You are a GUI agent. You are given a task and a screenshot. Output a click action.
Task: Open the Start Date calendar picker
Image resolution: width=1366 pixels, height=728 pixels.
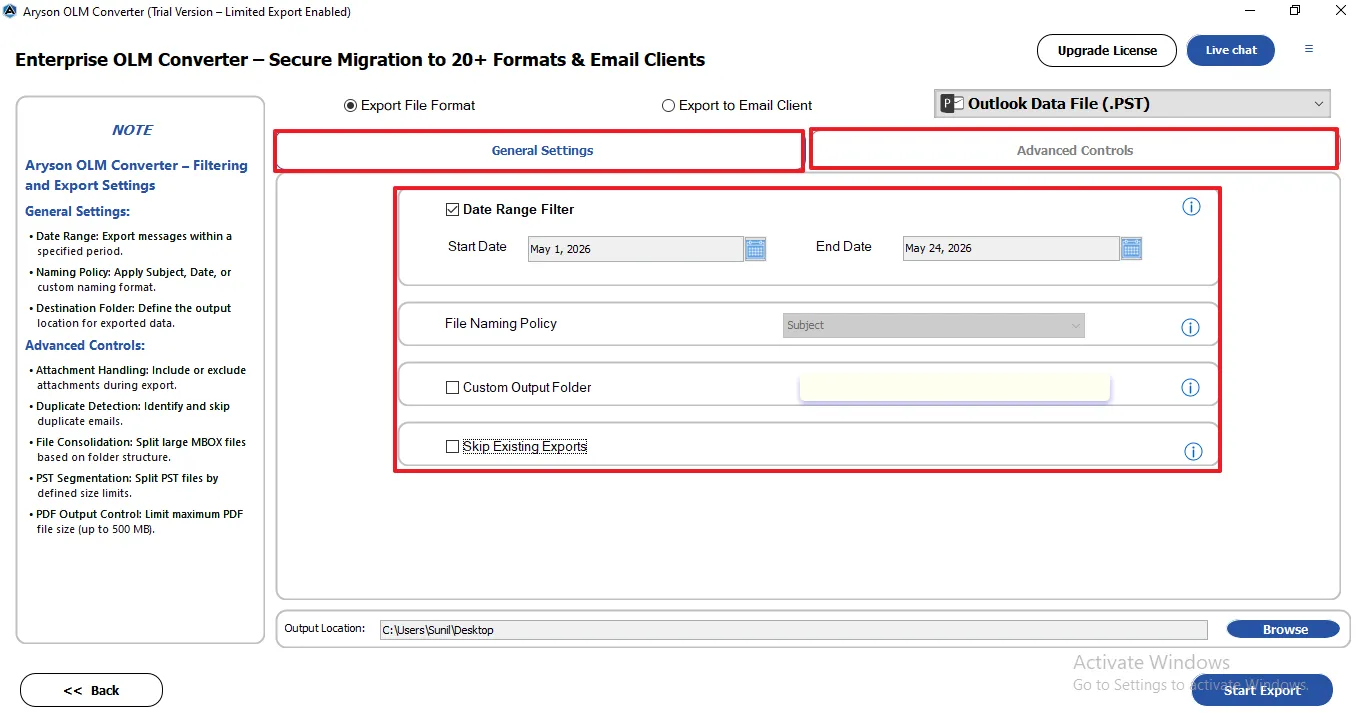tap(755, 248)
